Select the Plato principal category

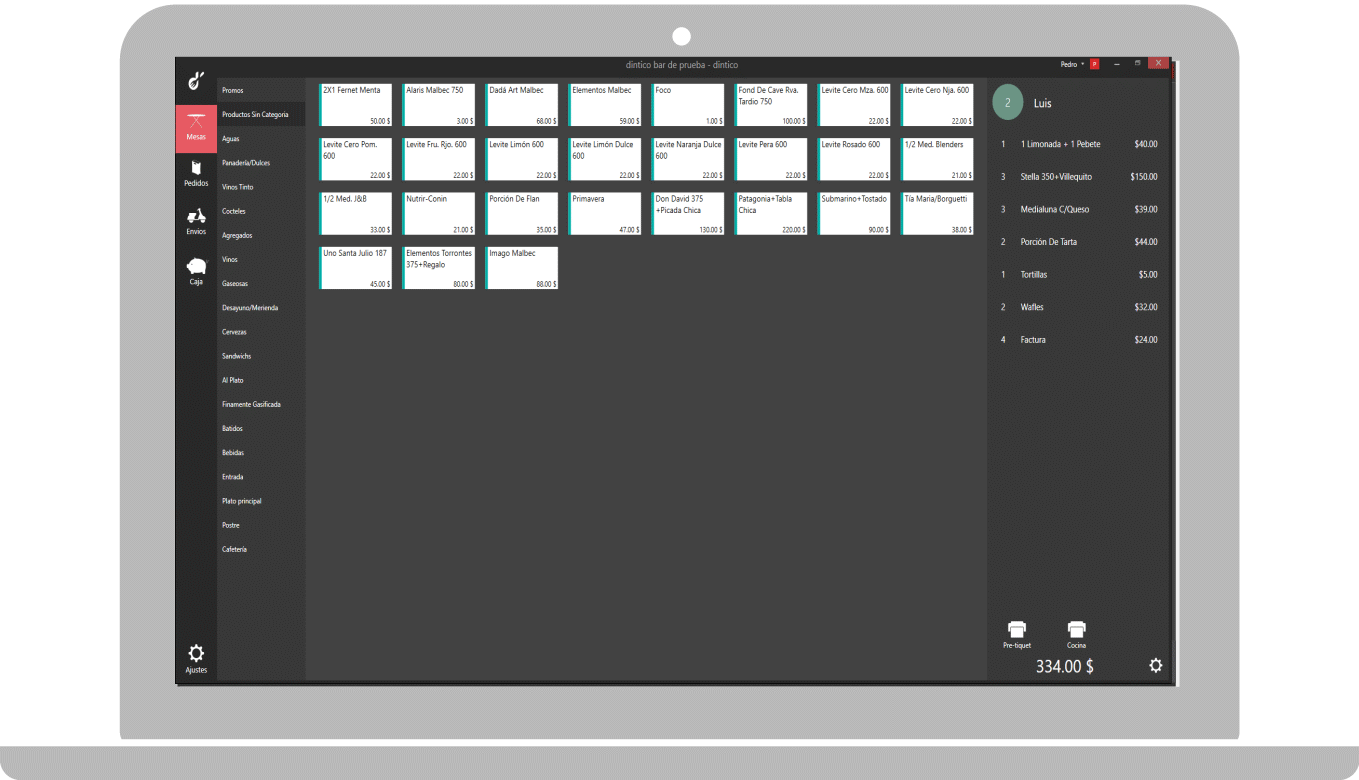(x=261, y=500)
